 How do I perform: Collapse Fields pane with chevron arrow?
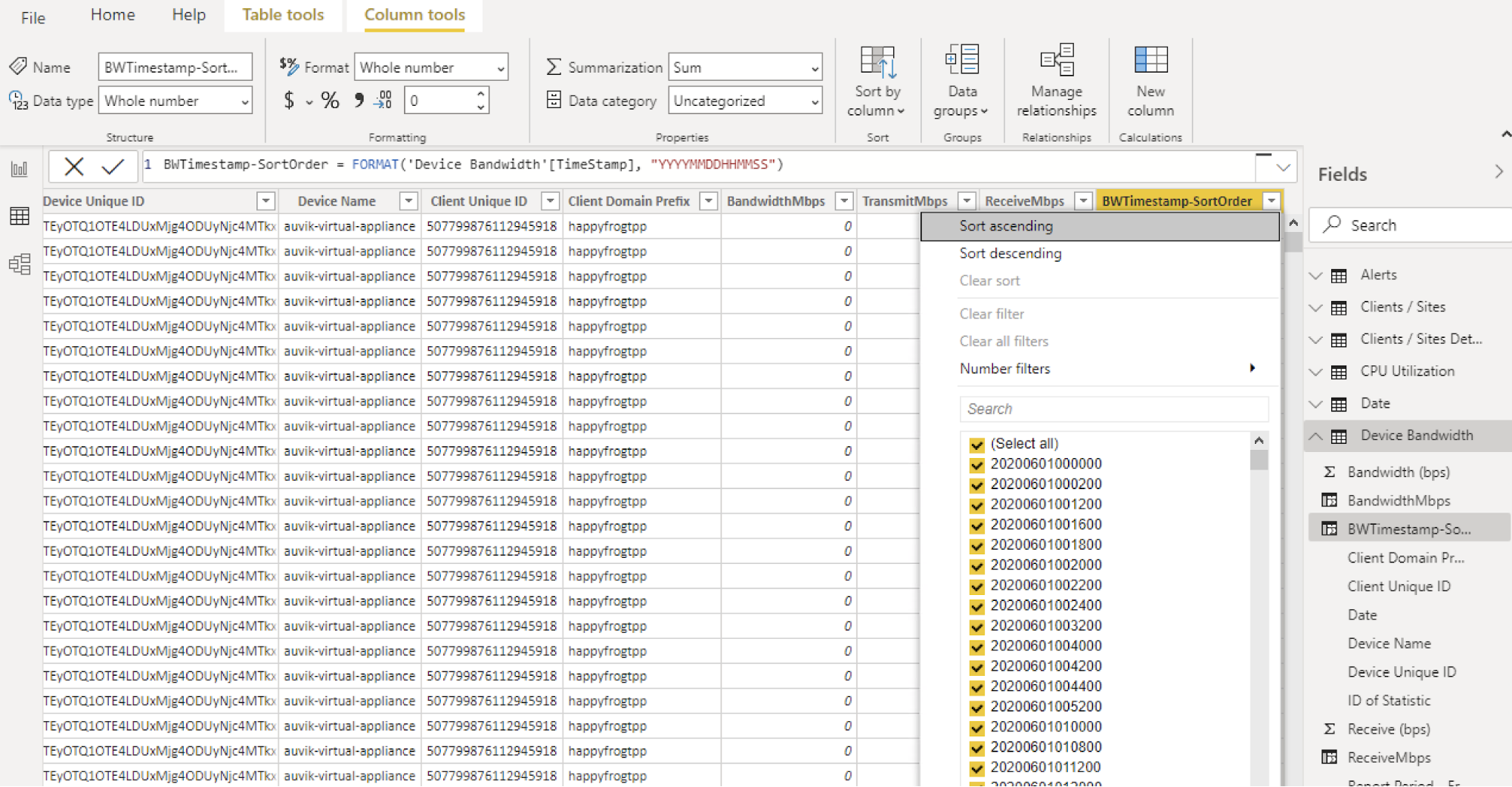[x=1498, y=172]
